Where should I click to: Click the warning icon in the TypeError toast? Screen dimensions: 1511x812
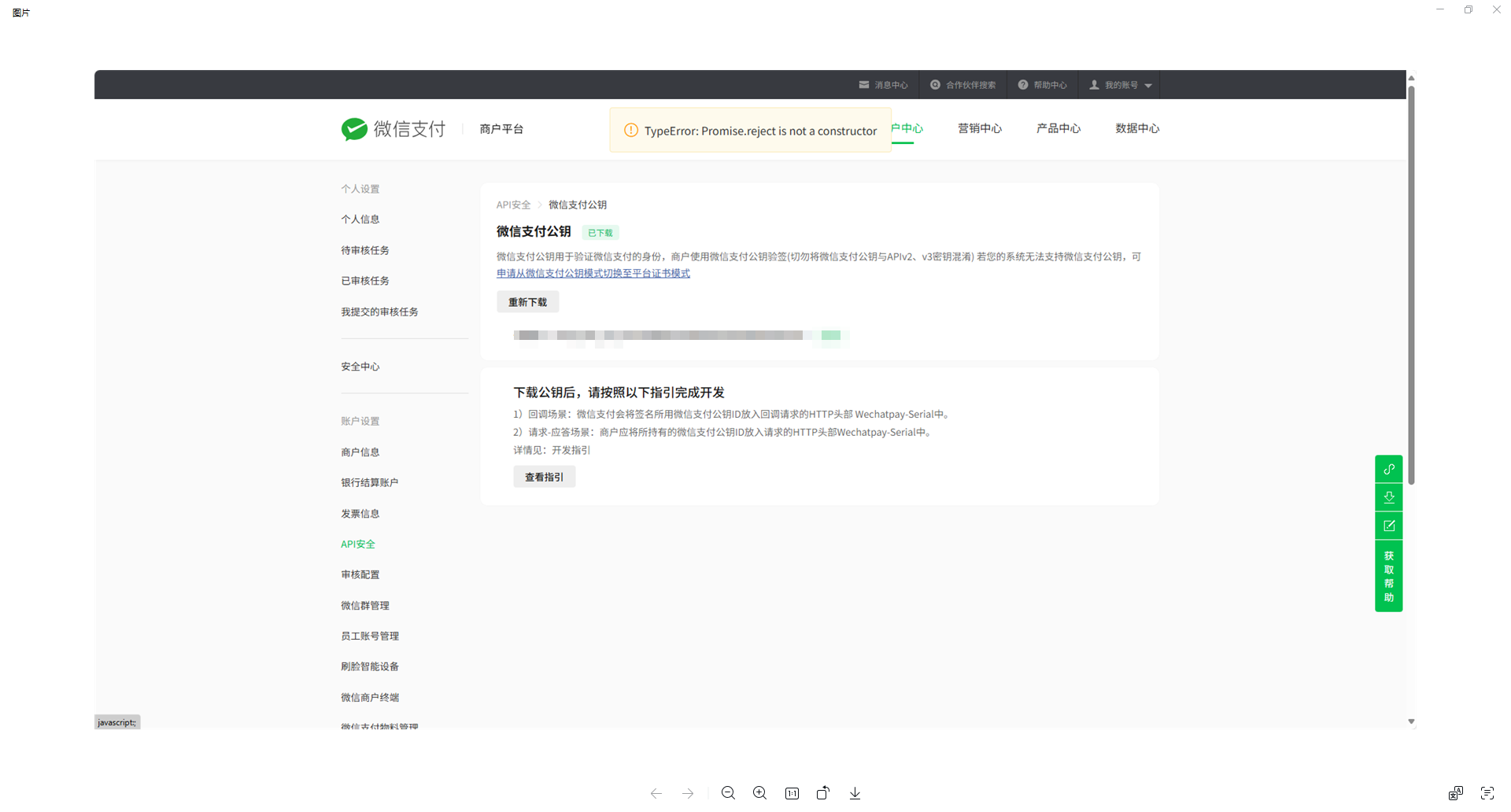[631, 131]
